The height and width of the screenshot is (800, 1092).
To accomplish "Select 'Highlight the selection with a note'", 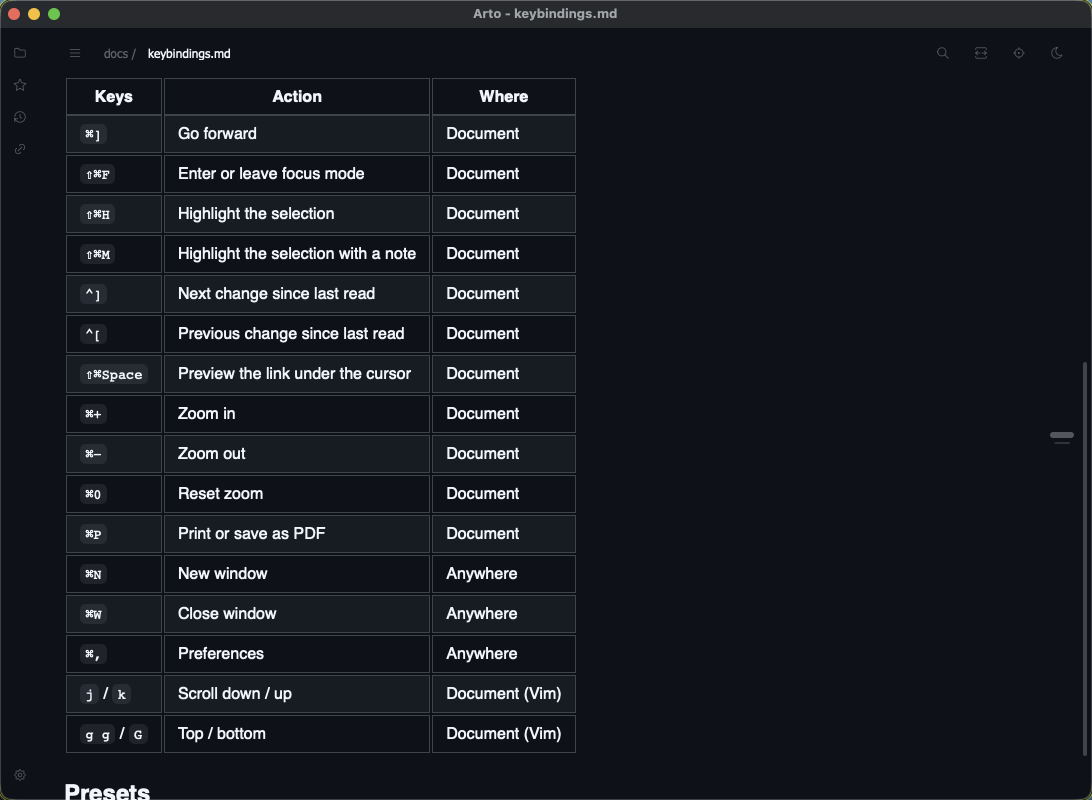I will (x=297, y=253).
